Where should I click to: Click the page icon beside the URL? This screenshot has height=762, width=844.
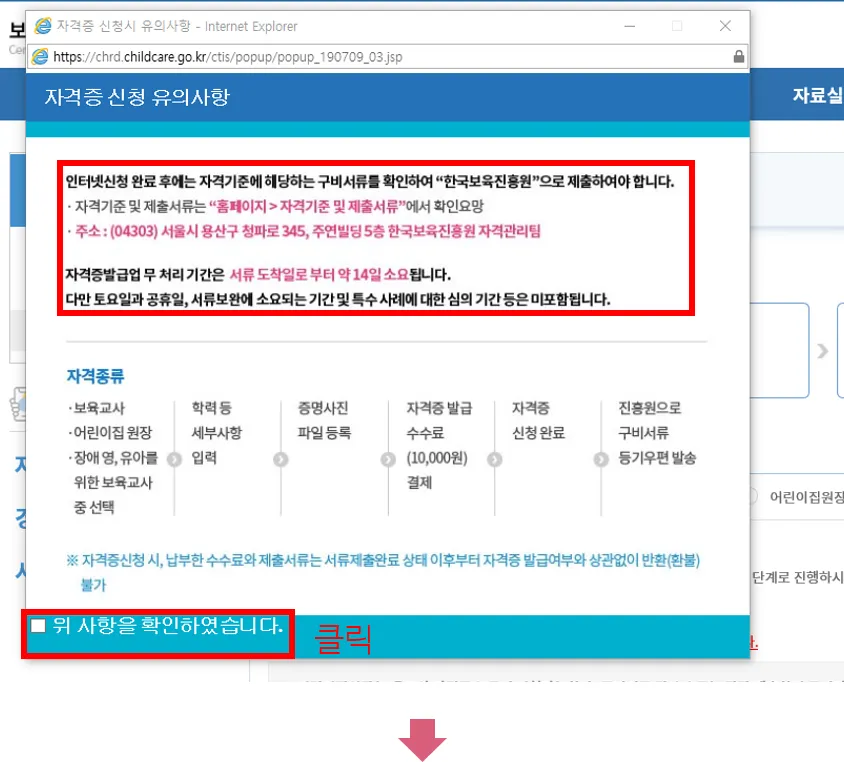click(40, 57)
